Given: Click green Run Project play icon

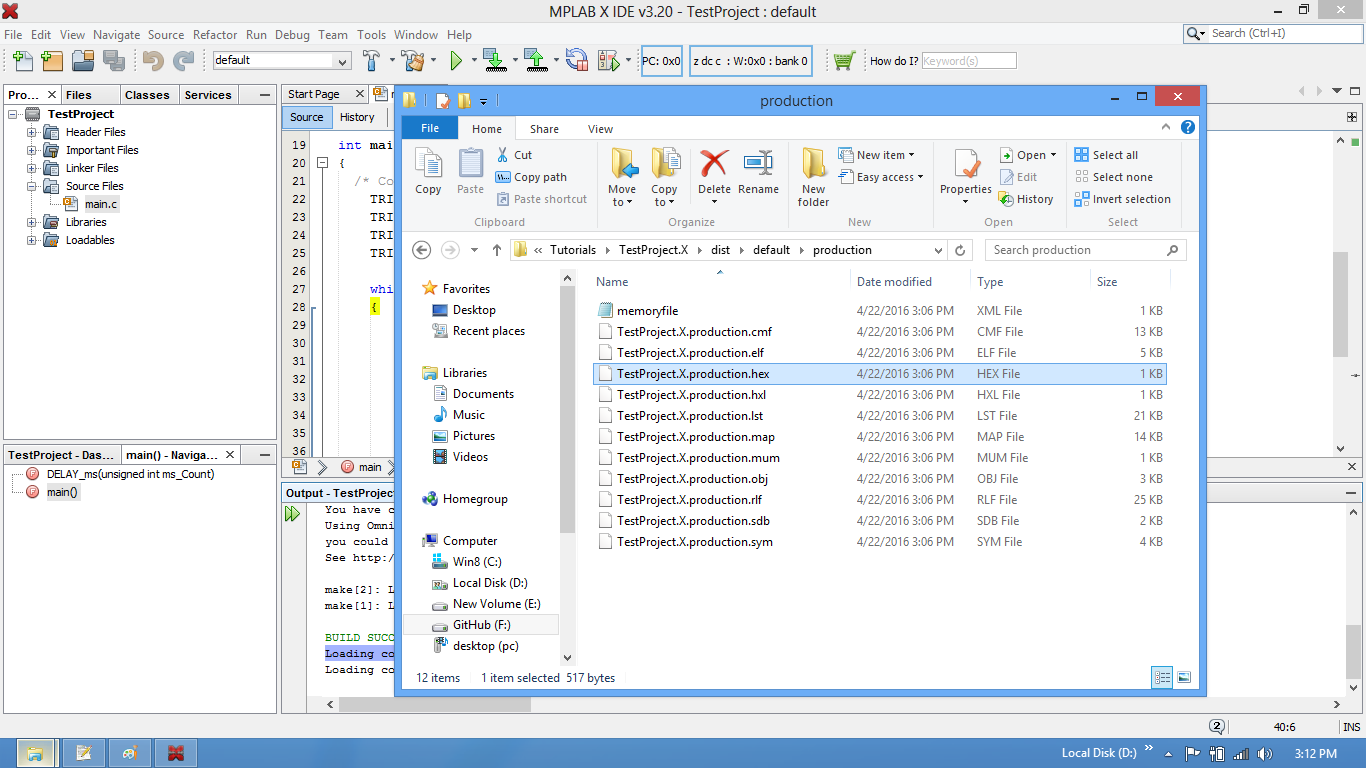Looking at the screenshot, I should pos(456,61).
